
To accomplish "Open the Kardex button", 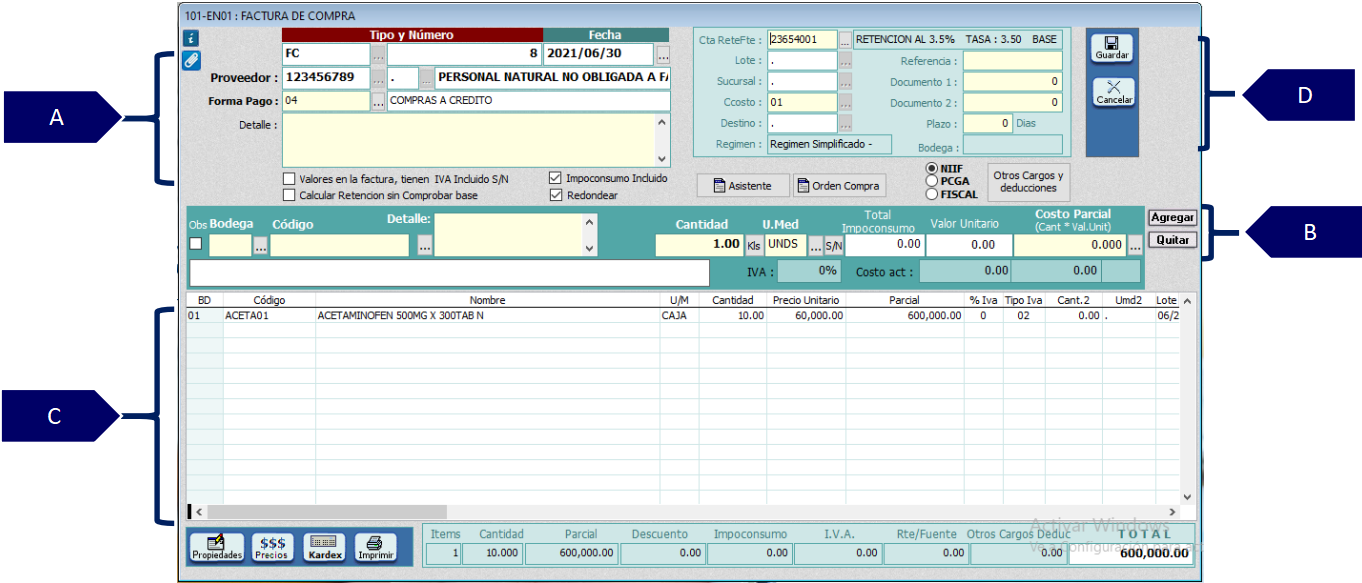I will pyautogui.click(x=325, y=548).
